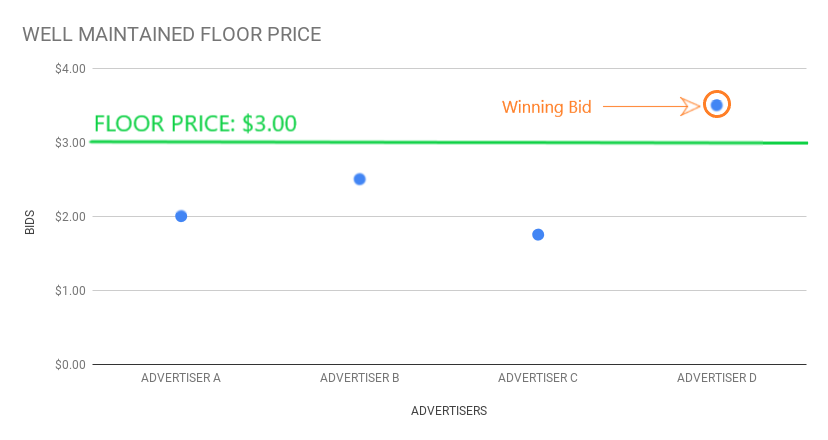Click the Advertiser A bid data point
This screenshot has height=440, width=828.
181,216
